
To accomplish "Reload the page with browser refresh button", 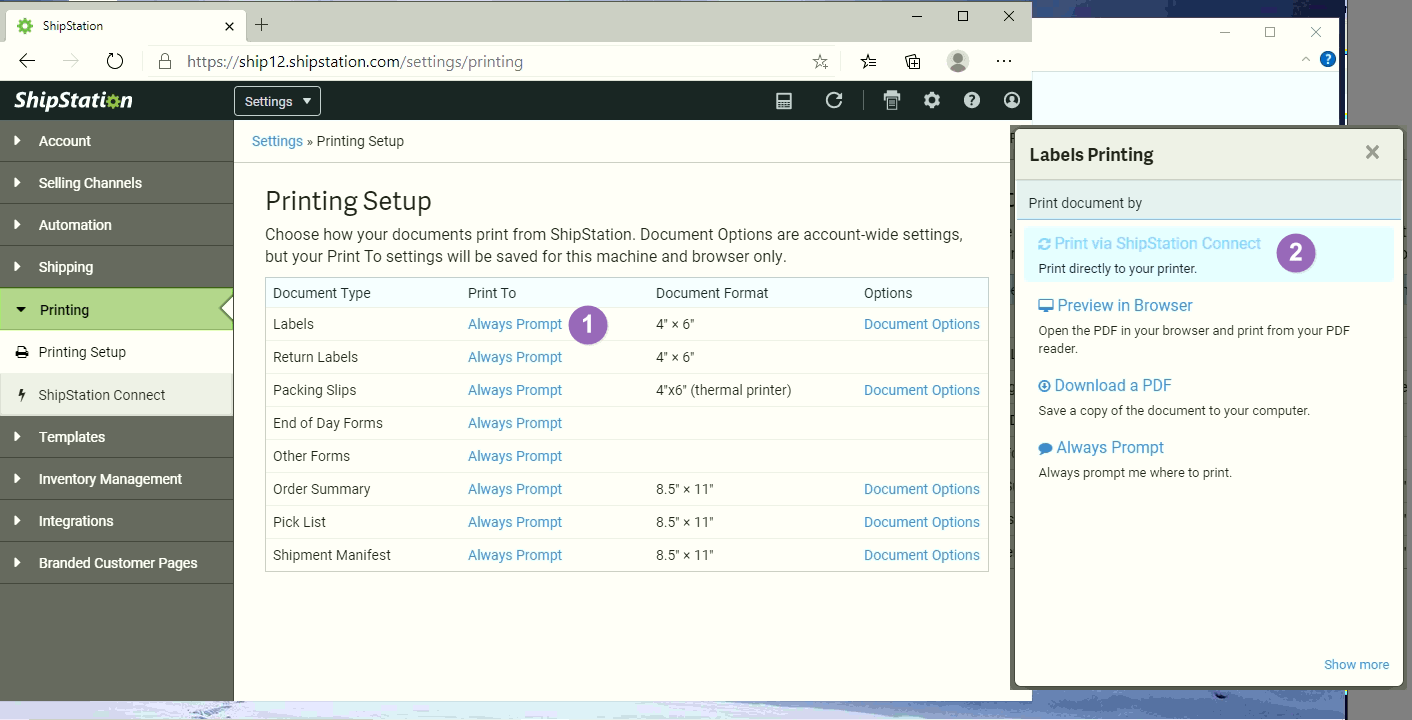I will pyautogui.click(x=115, y=61).
